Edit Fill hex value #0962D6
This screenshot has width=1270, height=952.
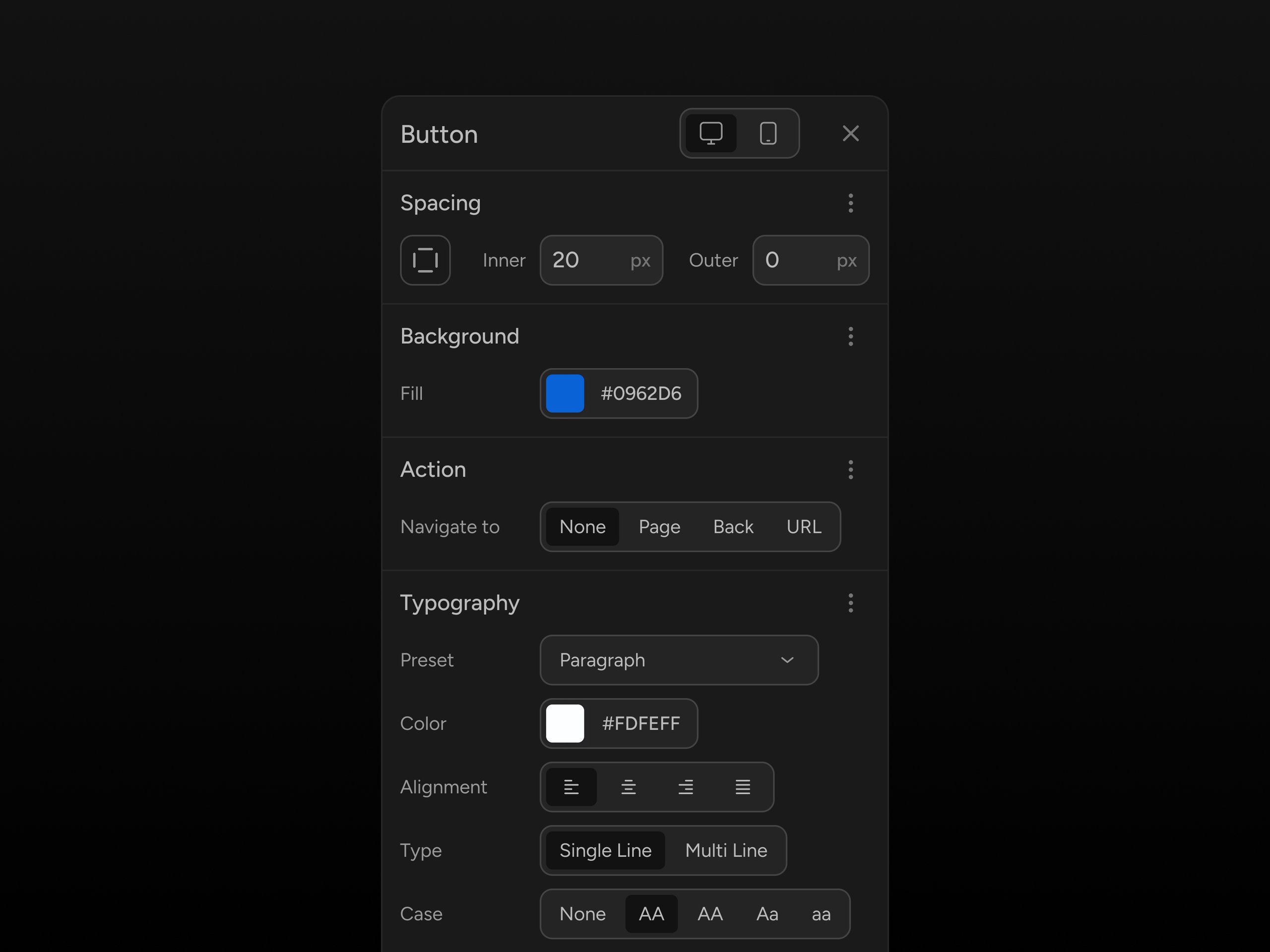pyautogui.click(x=641, y=394)
